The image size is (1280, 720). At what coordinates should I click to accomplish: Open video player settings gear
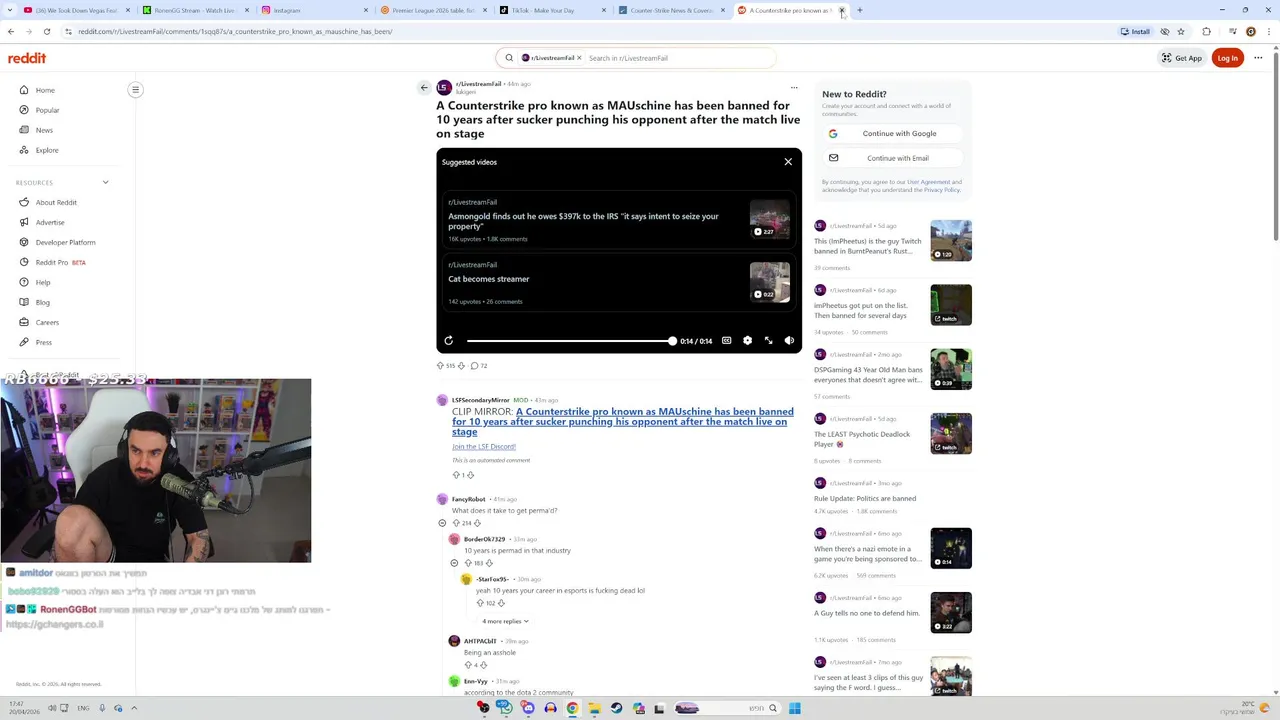point(747,341)
